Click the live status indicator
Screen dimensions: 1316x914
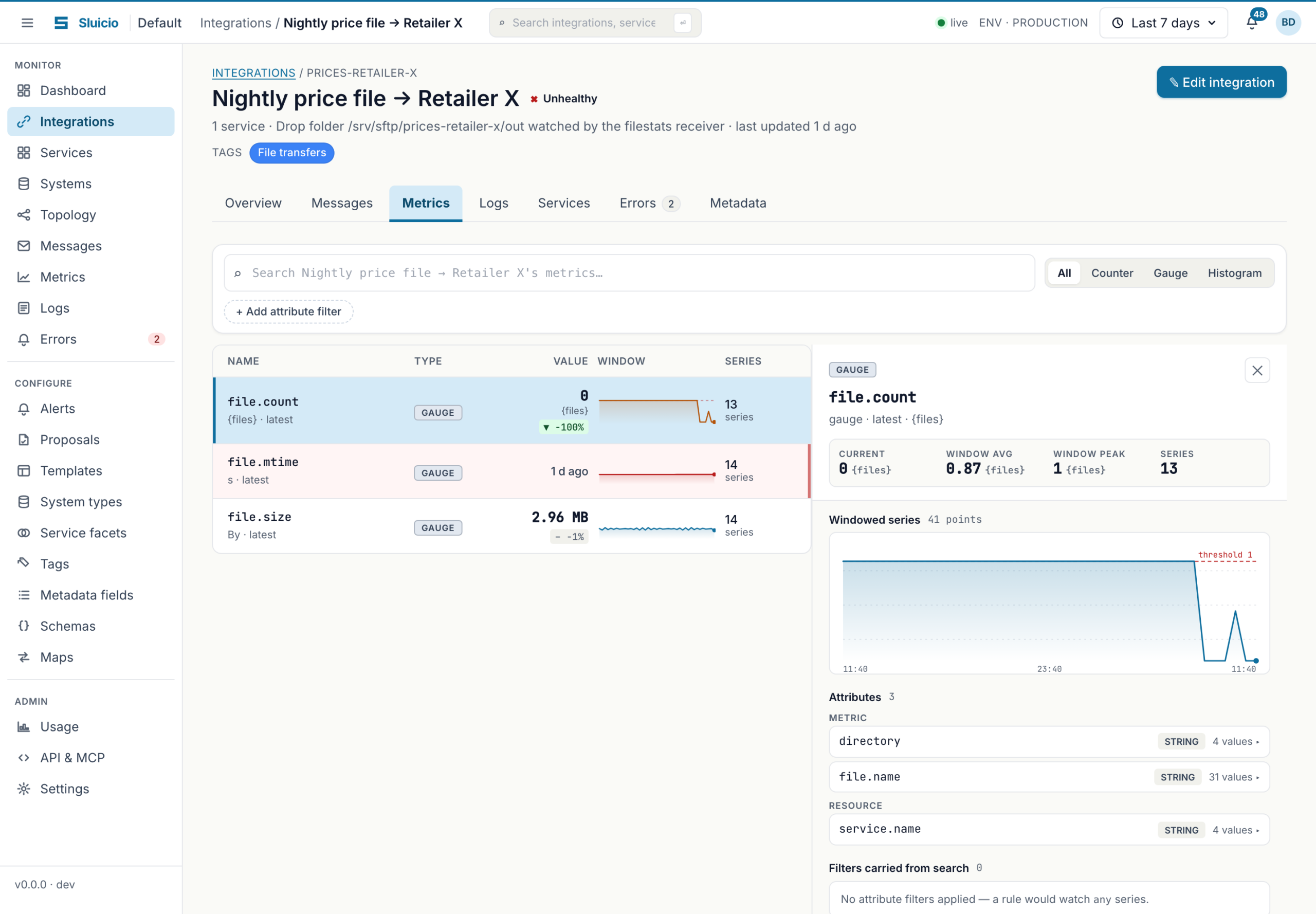tap(951, 23)
